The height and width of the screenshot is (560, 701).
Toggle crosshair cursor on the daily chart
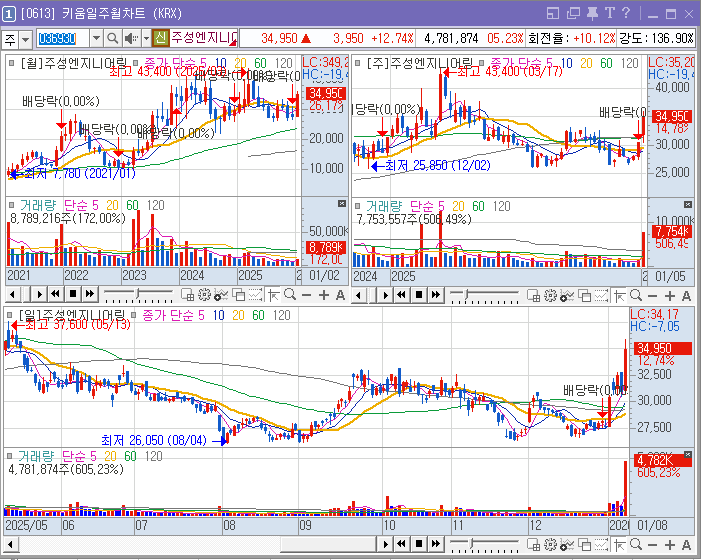pyautogui.click(x=620, y=544)
